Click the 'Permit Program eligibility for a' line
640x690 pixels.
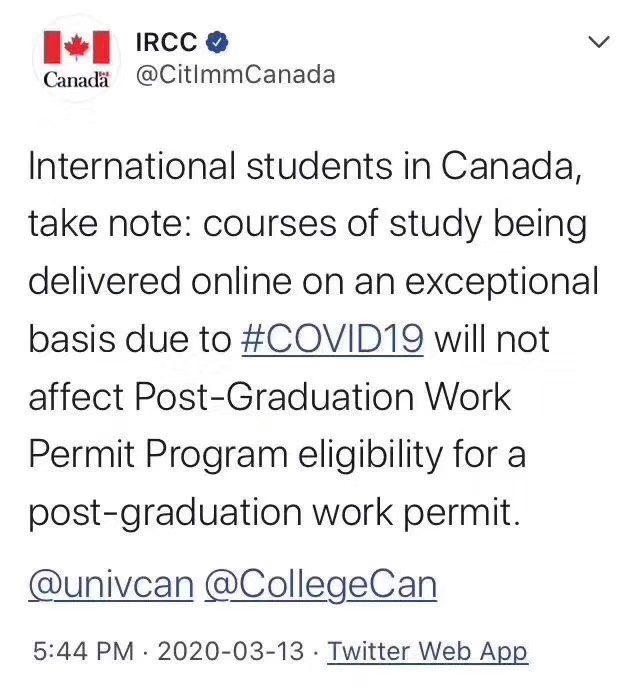[x=278, y=455]
